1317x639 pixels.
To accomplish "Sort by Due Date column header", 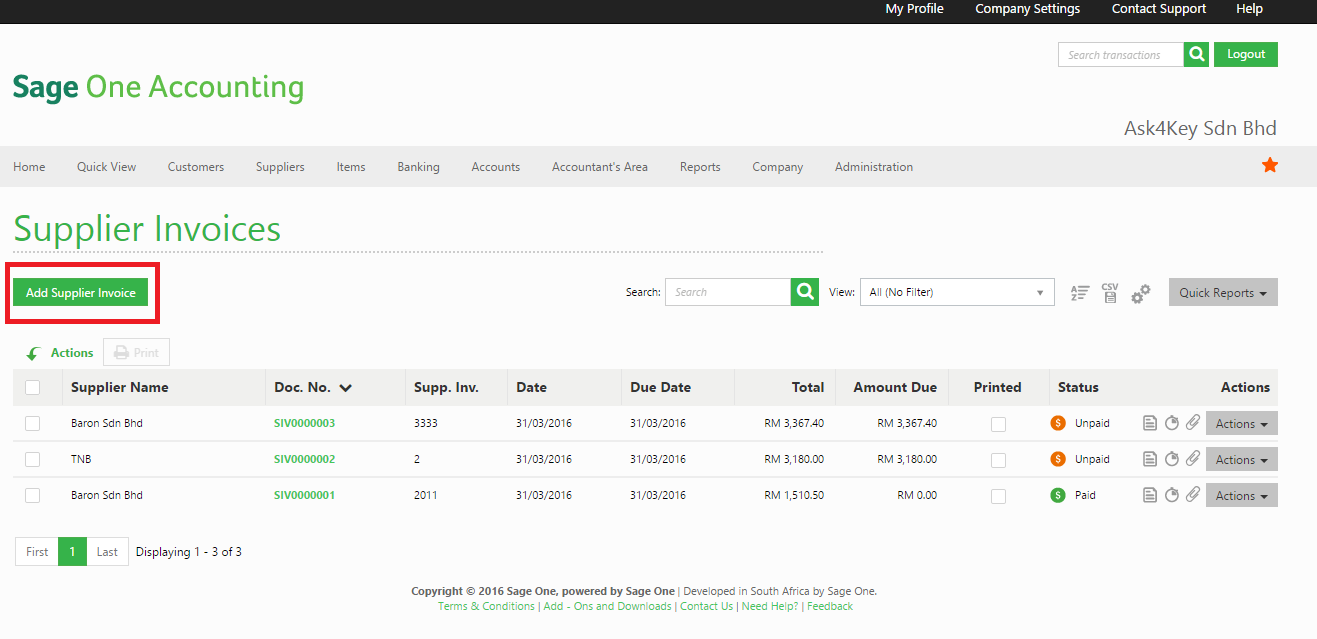I will (x=660, y=387).
